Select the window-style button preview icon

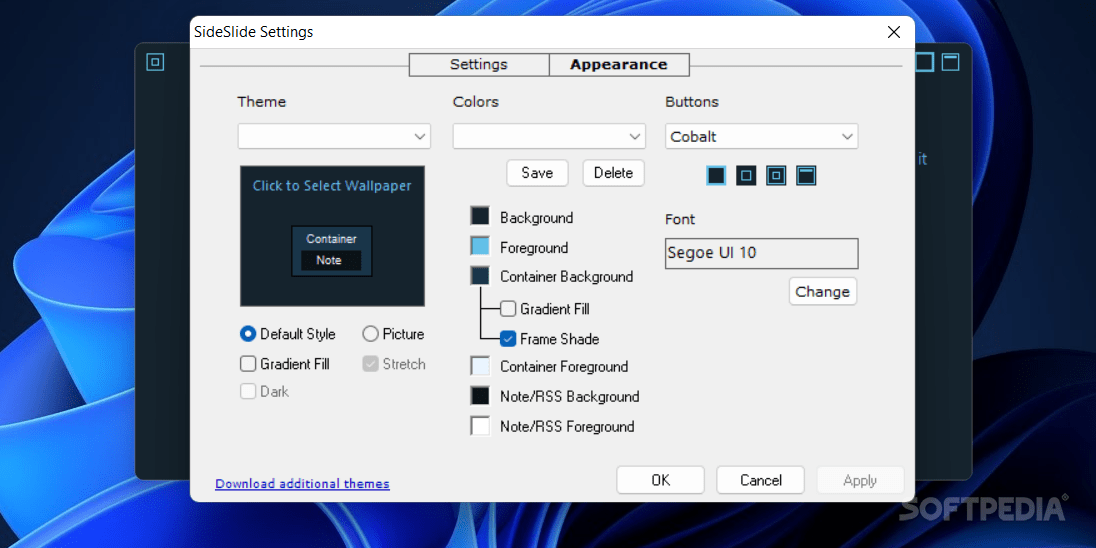pos(806,175)
